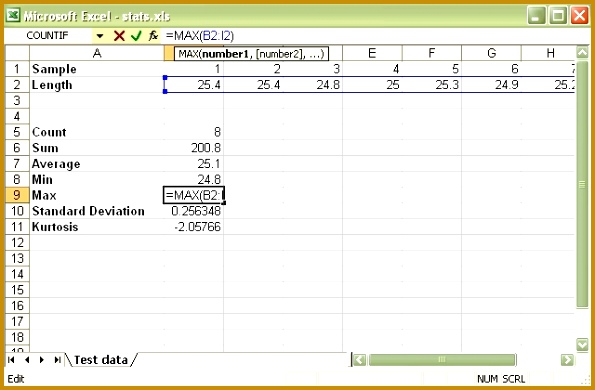Click the horizontal scrollbar thumb
This screenshot has width=595, height=390.
442,360
